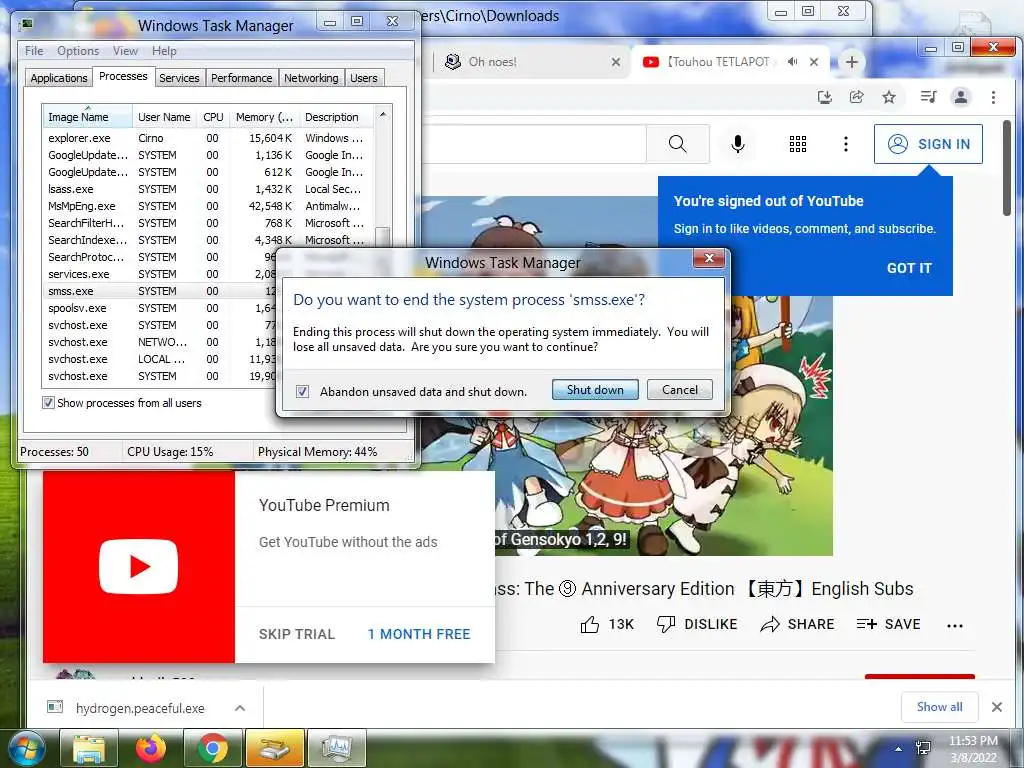Click the YouTube search magnifier button

tap(677, 144)
